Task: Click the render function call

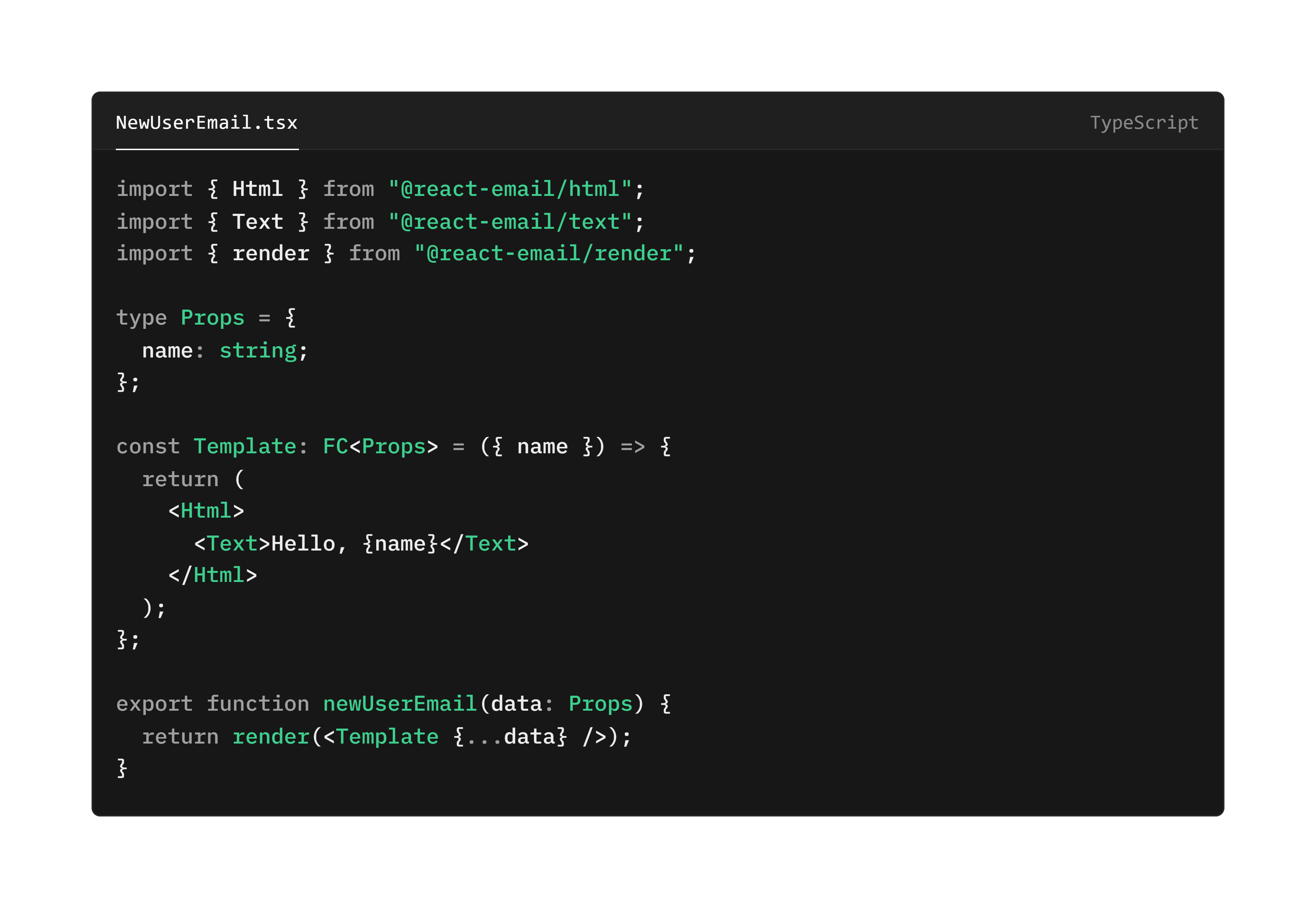Action: [271, 737]
